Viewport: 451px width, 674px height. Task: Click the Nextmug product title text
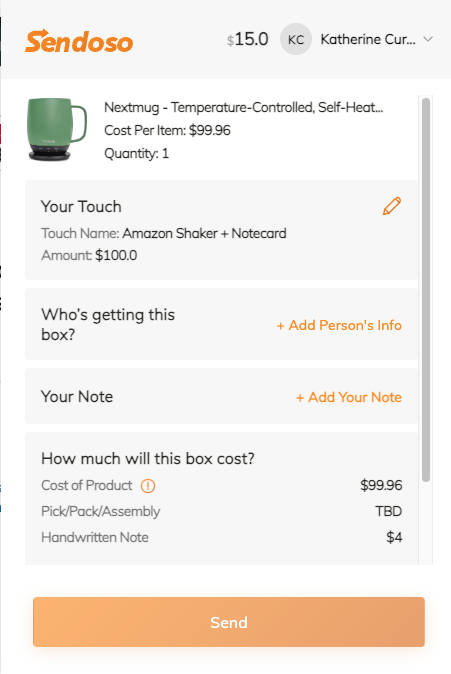243,107
